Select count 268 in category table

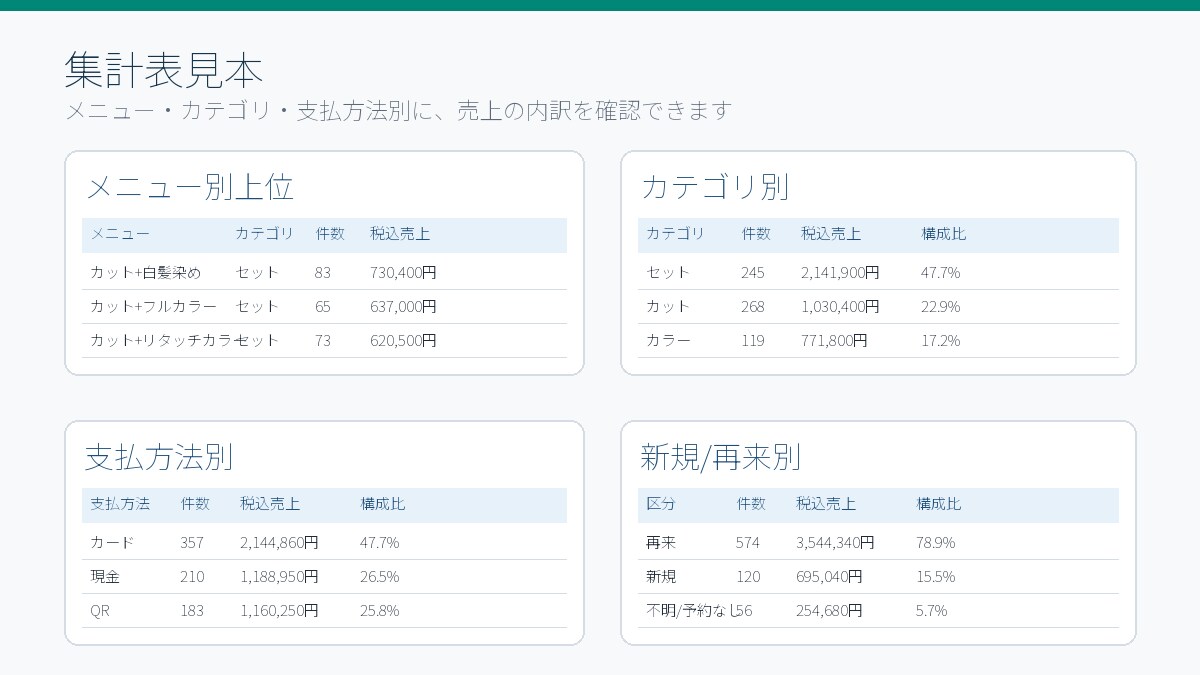[x=753, y=306]
